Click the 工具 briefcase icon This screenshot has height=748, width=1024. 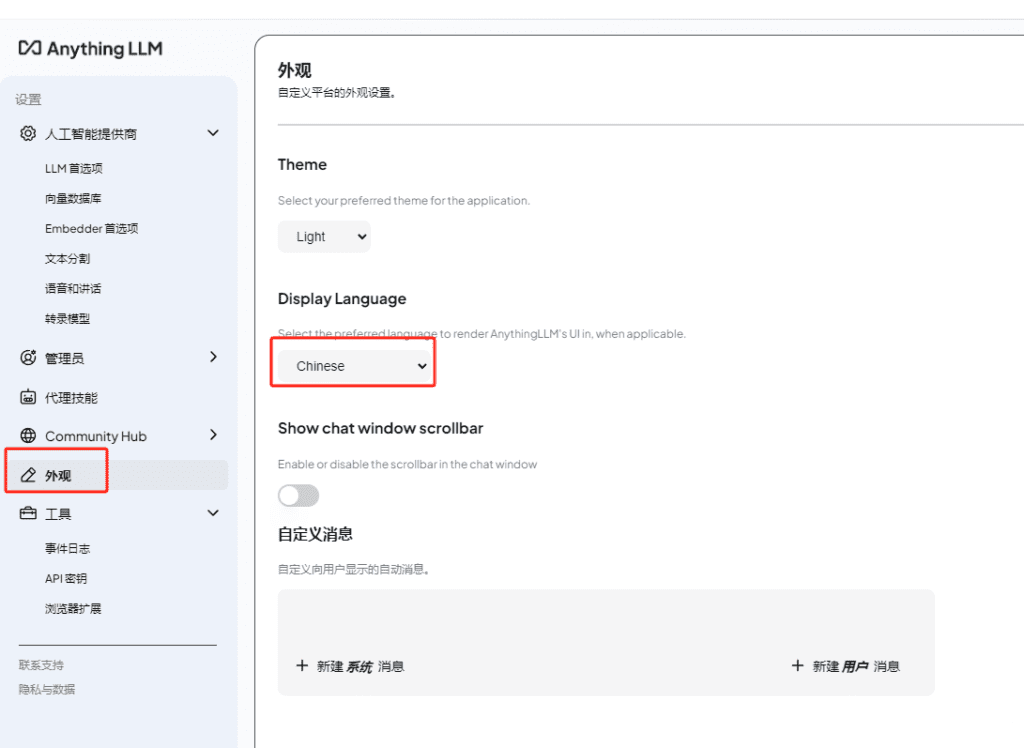tap(28, 513)
